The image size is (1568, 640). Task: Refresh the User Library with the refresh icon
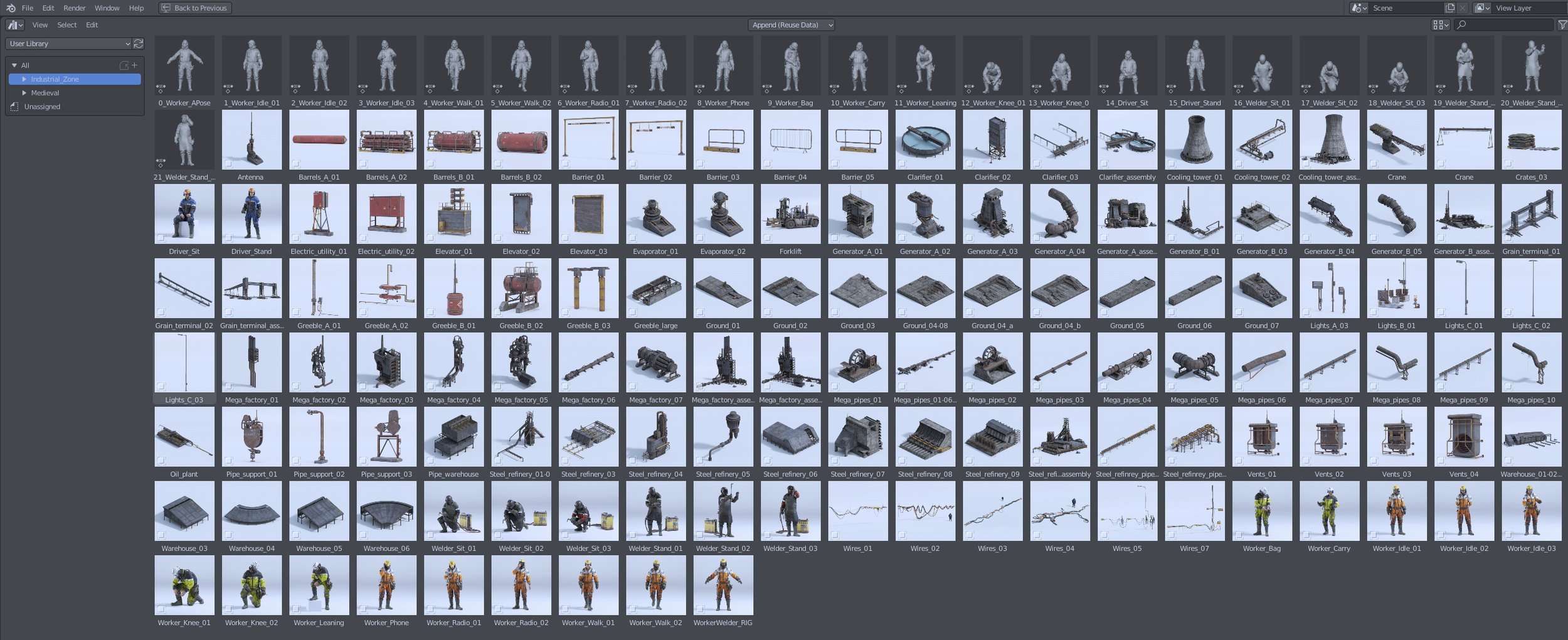(x=139, y=44)
